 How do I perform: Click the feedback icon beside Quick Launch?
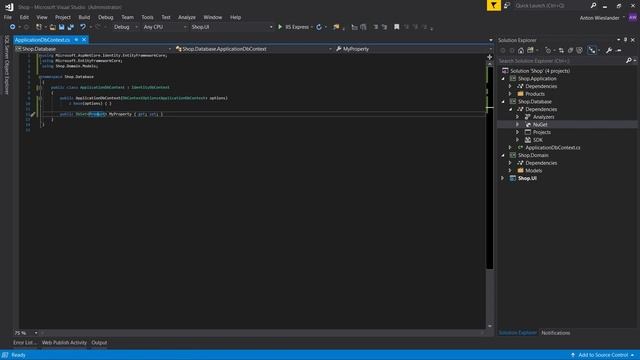pyautogui.click(x=507, y=6)
